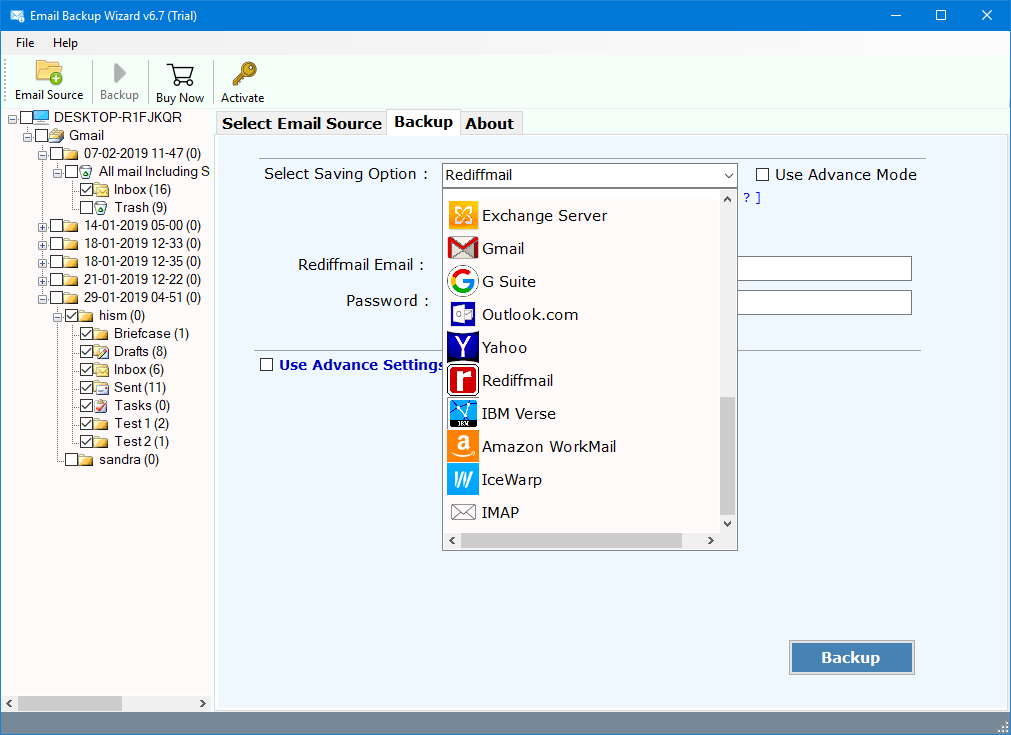Choose Exchange Server text entry
This screenshot has width=1011, height=735.
click(x=544, y=215)
